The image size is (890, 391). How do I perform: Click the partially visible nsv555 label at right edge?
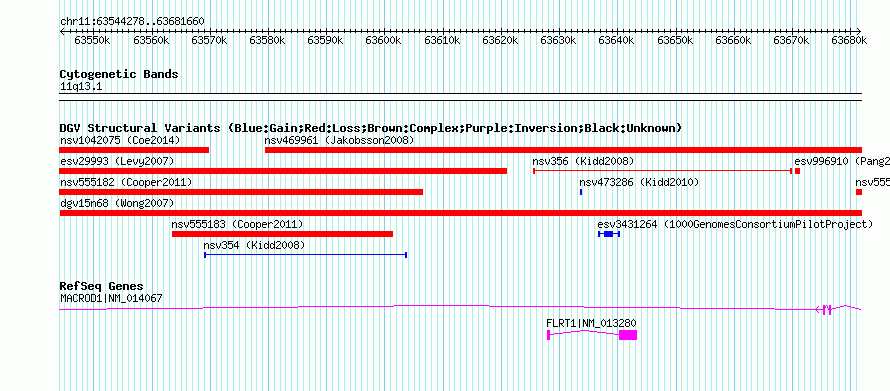[x=872, y=183]
